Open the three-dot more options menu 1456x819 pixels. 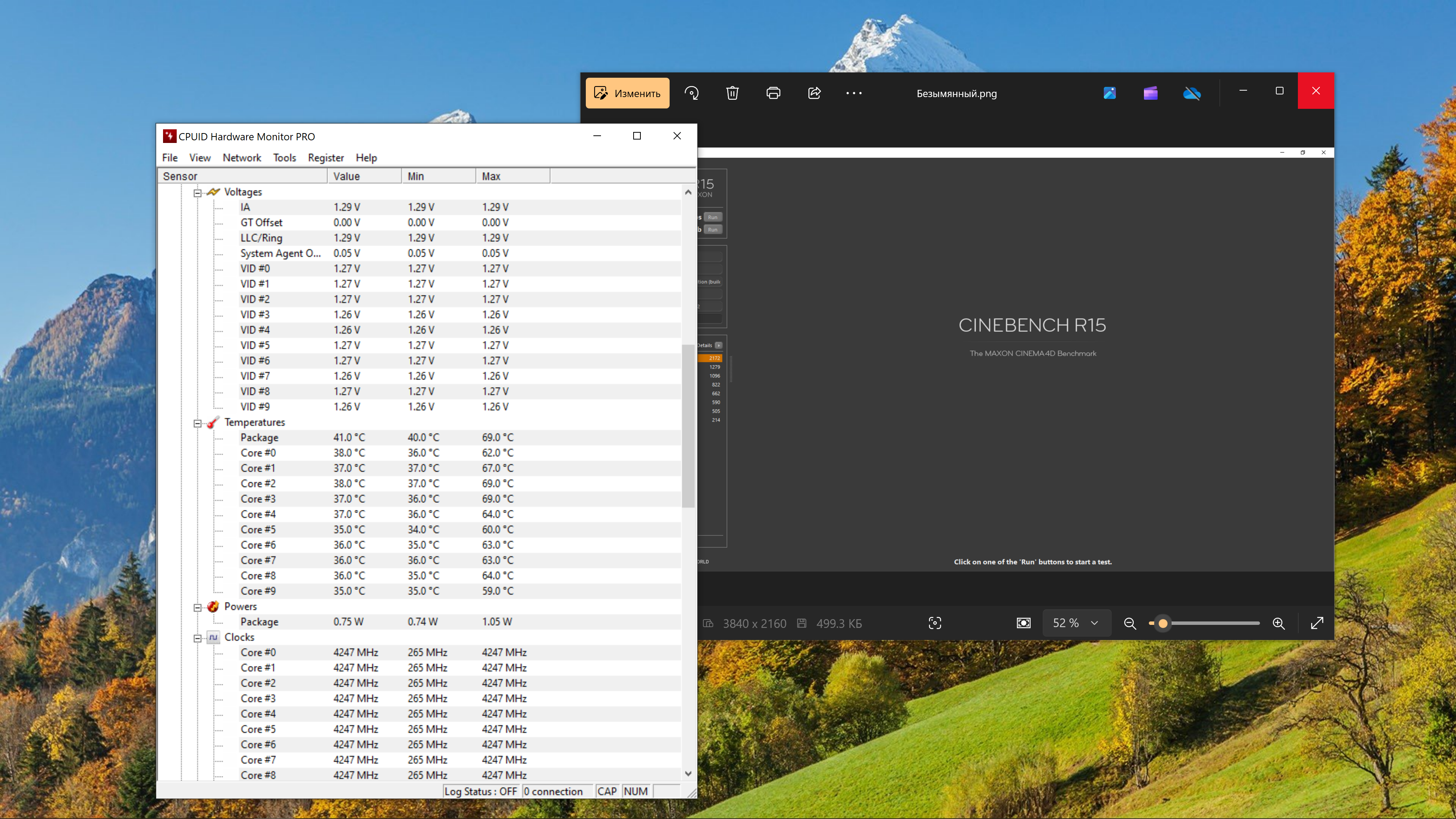click(854, 93)
